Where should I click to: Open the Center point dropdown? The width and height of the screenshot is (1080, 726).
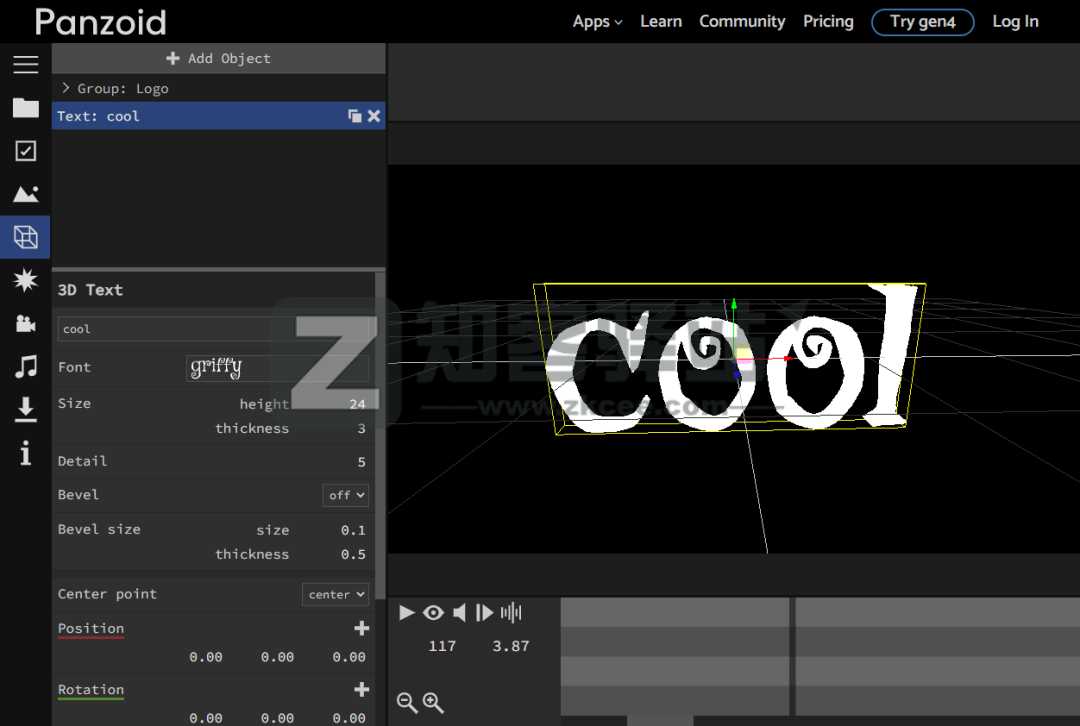tap(335, 594)
